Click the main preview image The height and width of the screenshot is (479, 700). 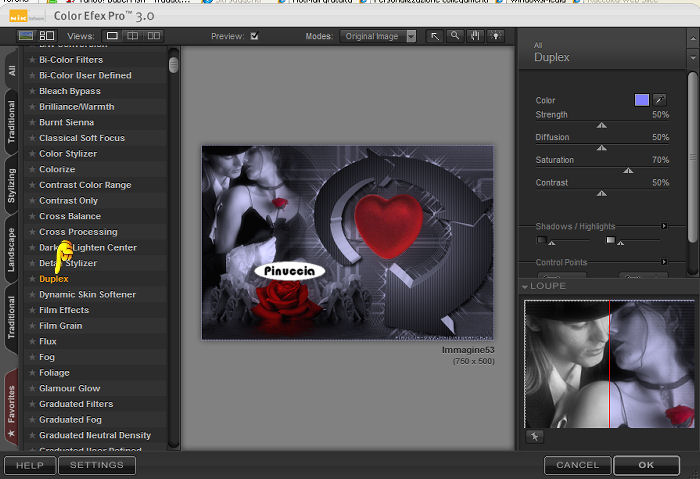point(348,242)
